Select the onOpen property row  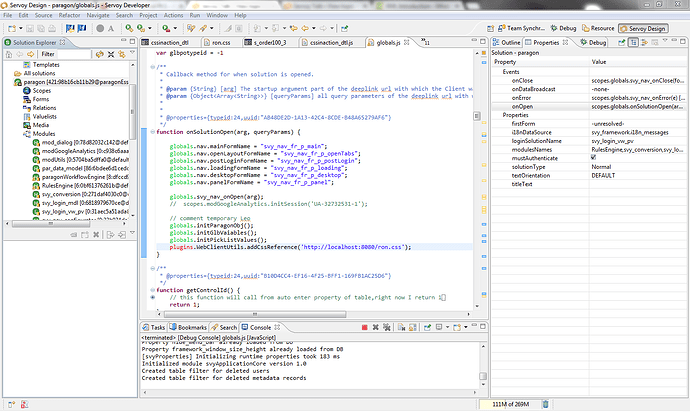(x=589, y=107)
